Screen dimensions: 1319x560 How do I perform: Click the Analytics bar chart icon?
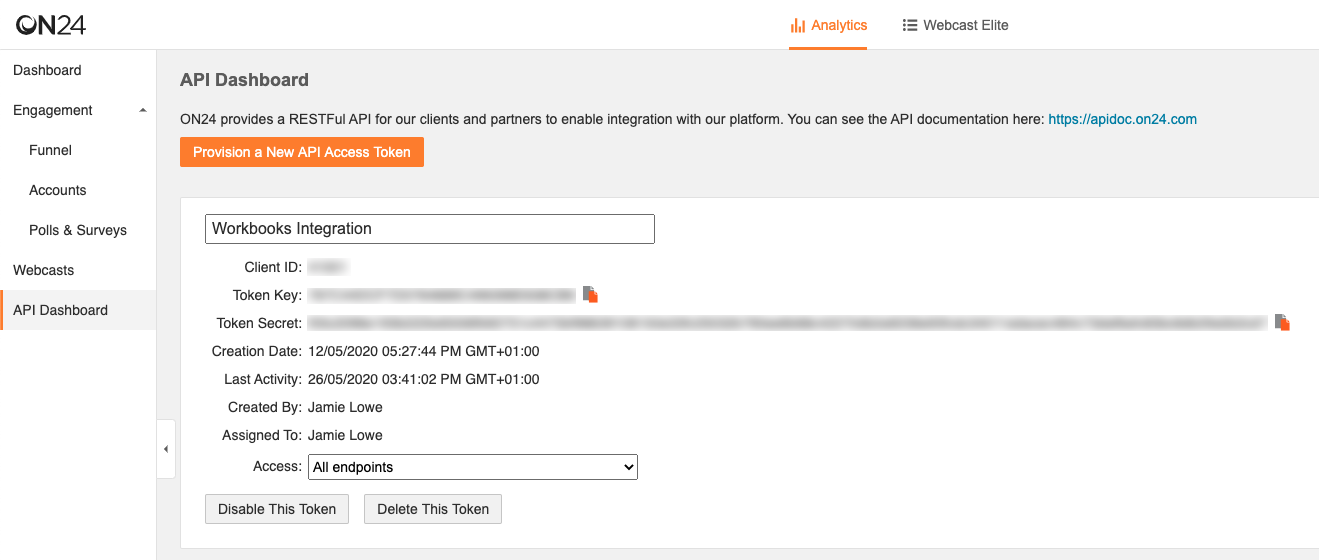pos(798,25)
